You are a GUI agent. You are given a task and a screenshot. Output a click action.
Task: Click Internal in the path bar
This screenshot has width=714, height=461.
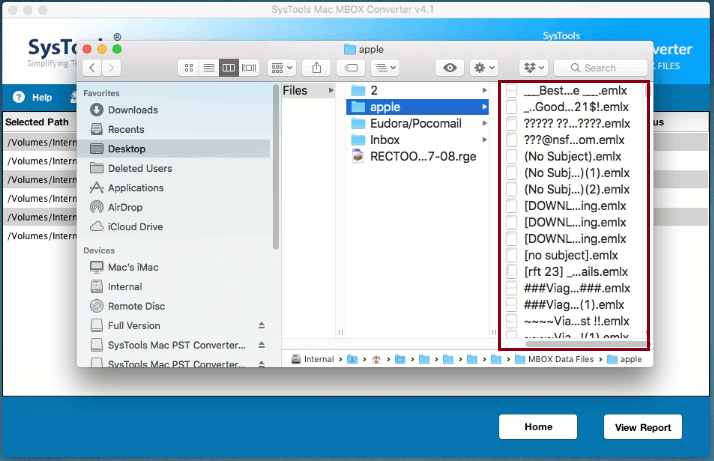tap(313, 359)
